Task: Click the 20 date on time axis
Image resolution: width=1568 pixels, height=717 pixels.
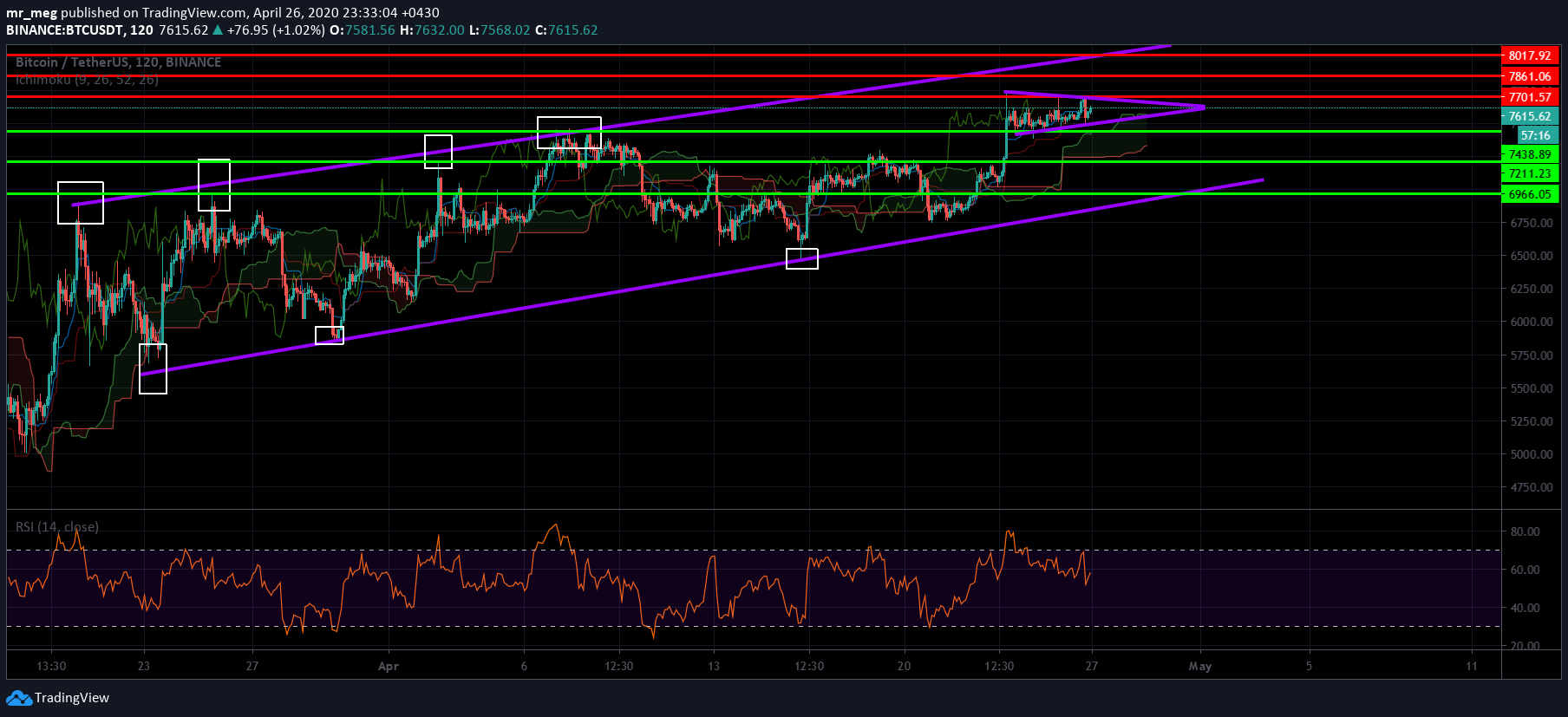Action: click(905, 666)
